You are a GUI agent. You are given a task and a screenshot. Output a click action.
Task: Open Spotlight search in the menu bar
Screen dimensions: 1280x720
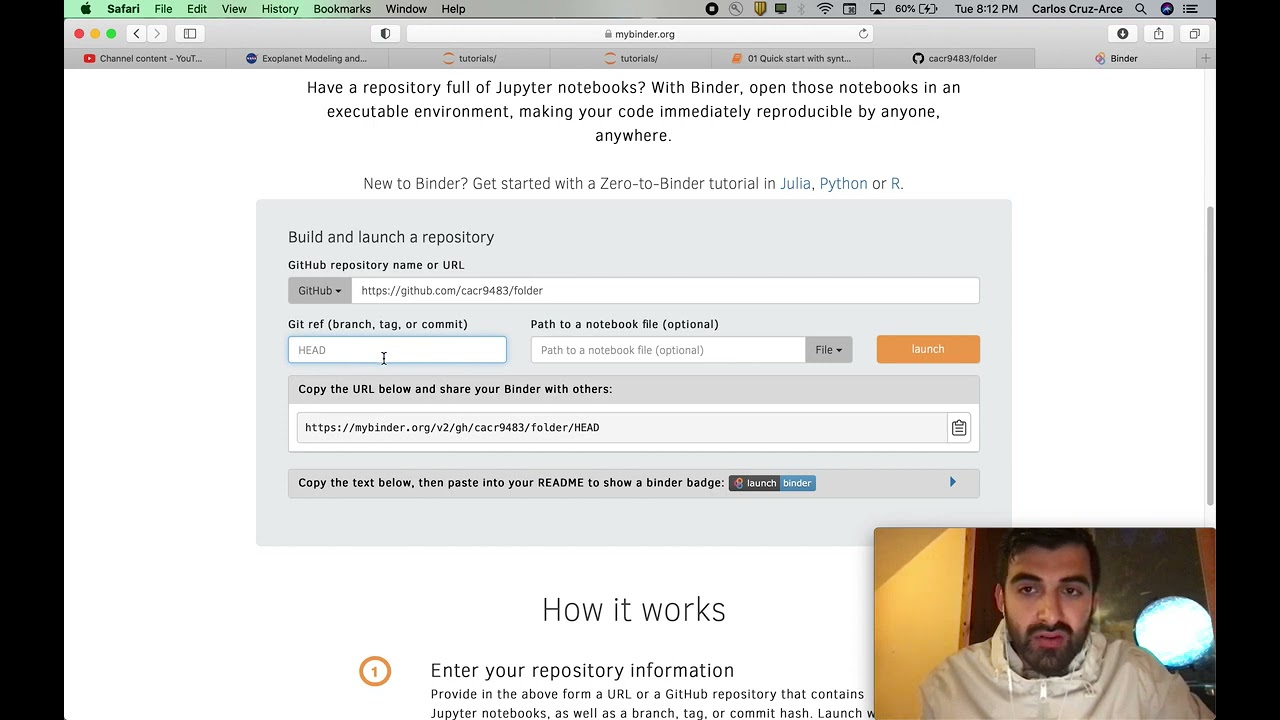1141,9
